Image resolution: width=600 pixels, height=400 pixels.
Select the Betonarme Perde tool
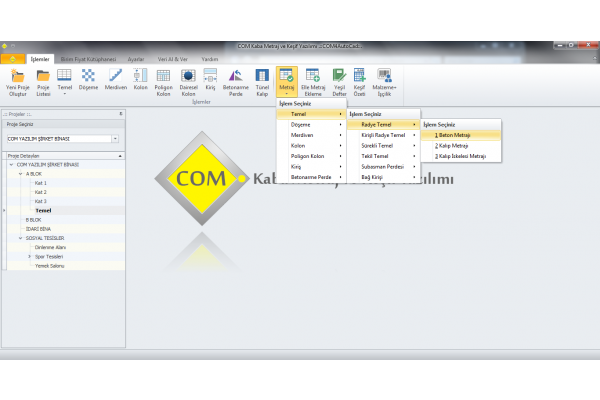(x=236, y=82)
